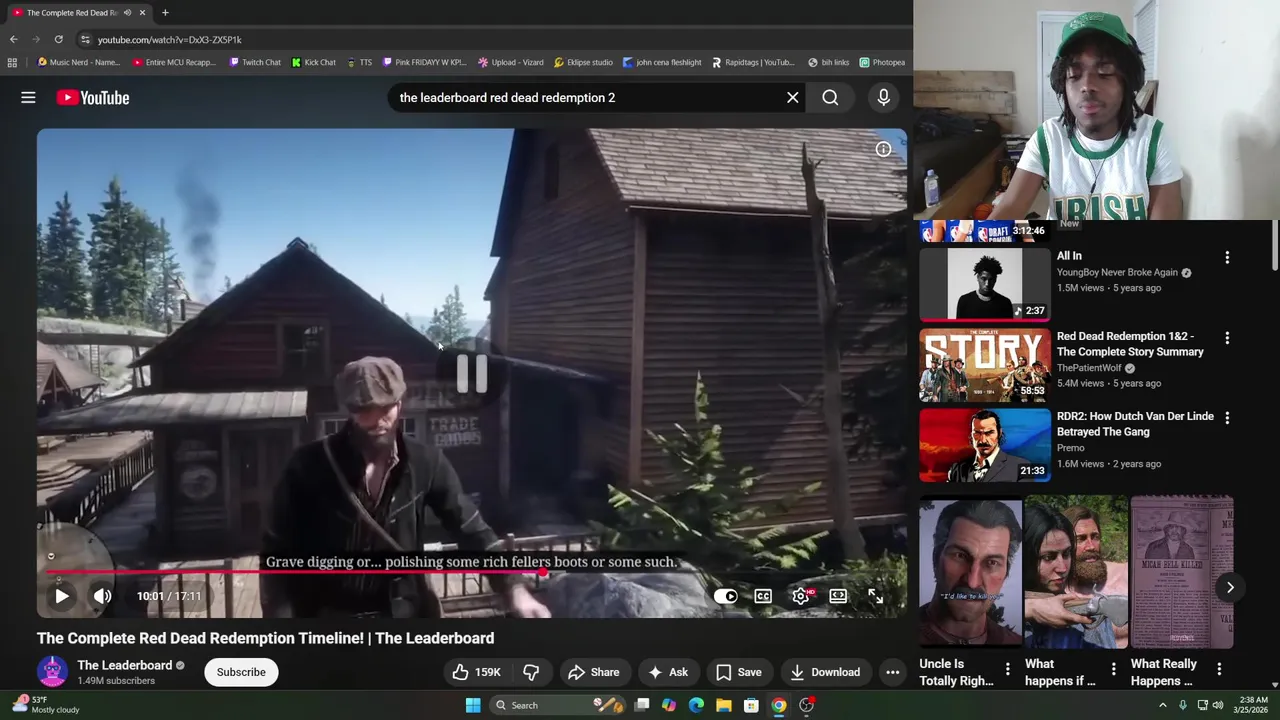Select The Complete Red Dead browser tab
Image resolution: width=1280 pixels, height=720 pixels.
point(78,12)
